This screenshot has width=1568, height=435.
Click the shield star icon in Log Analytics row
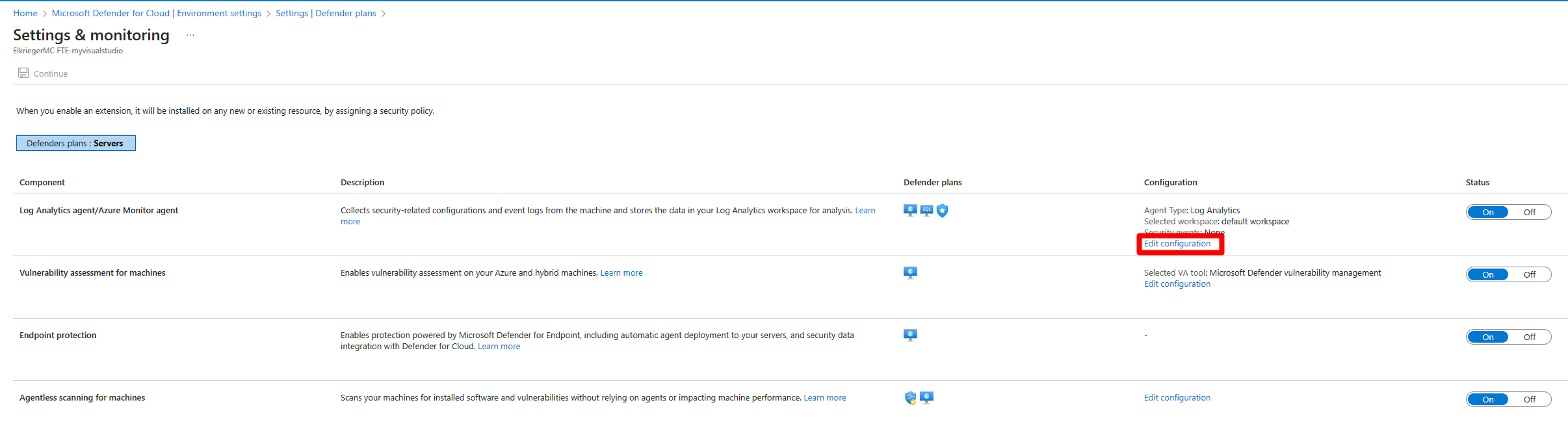943,210
